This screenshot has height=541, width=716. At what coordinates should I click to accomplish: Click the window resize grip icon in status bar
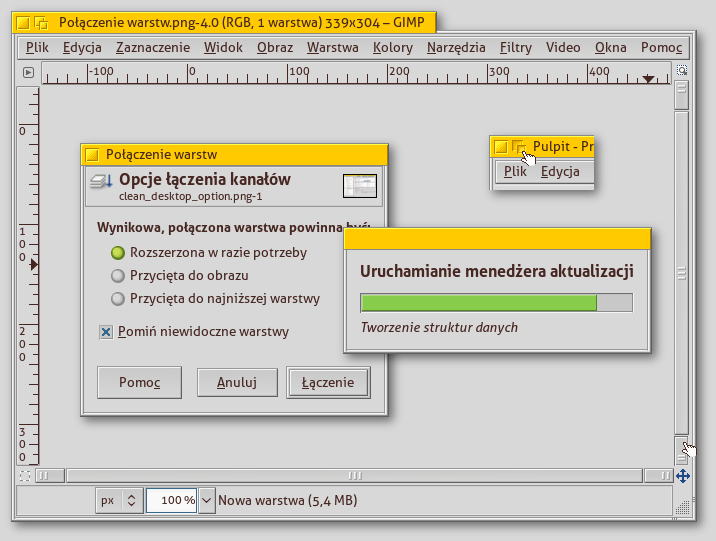tap(682, 507)
